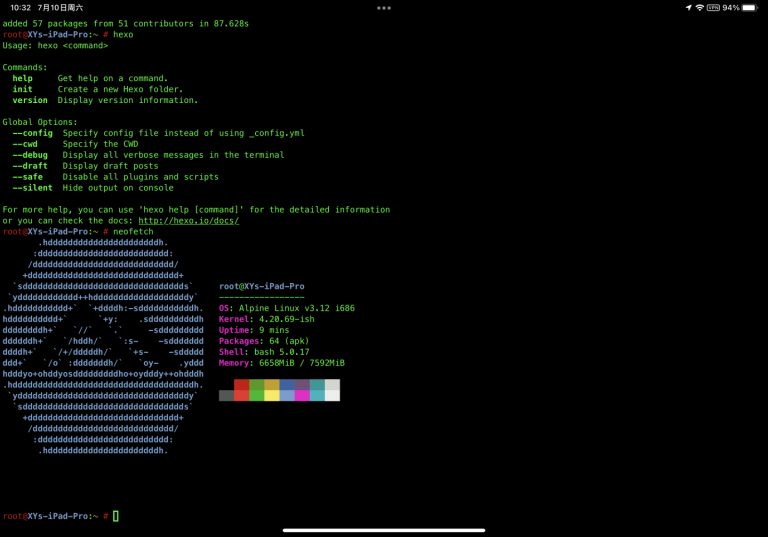Click the 'init' command in Hexo help
Viewport: 768px width, 537px height.
[x=22, y=89]
